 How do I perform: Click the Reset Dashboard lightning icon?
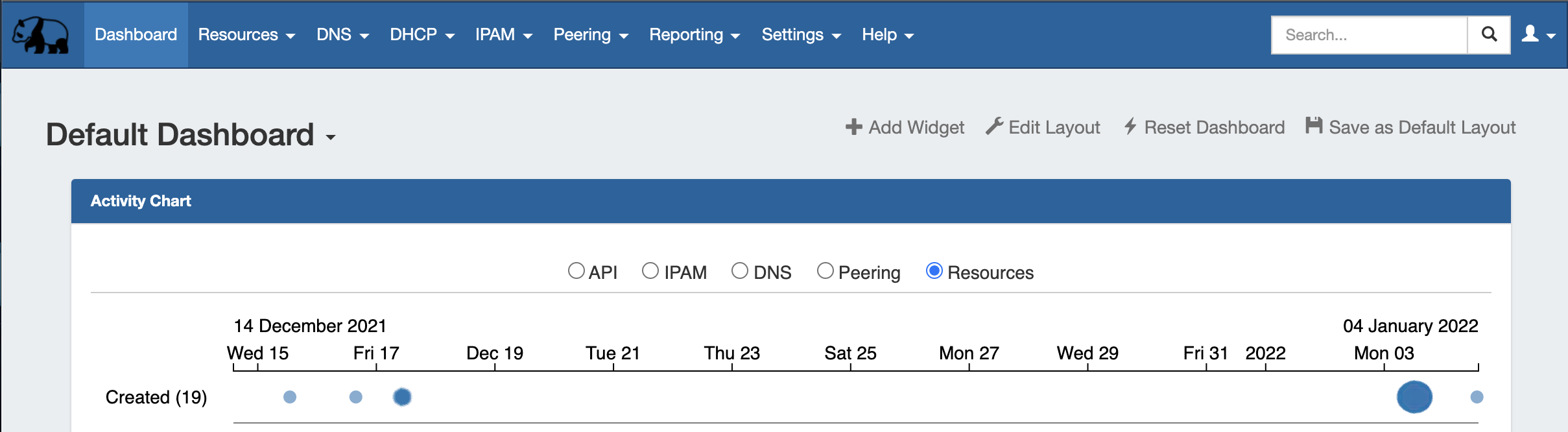pyautogui.click(x=1130, y=126)
